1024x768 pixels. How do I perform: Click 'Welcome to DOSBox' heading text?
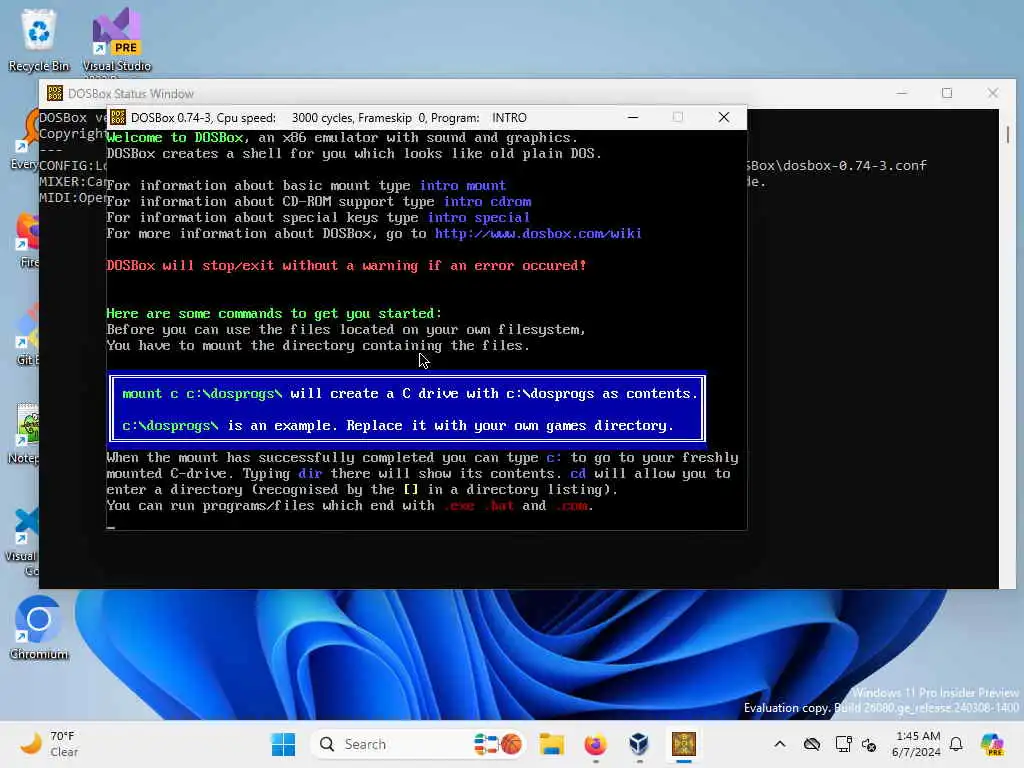(x=175, y=138)
